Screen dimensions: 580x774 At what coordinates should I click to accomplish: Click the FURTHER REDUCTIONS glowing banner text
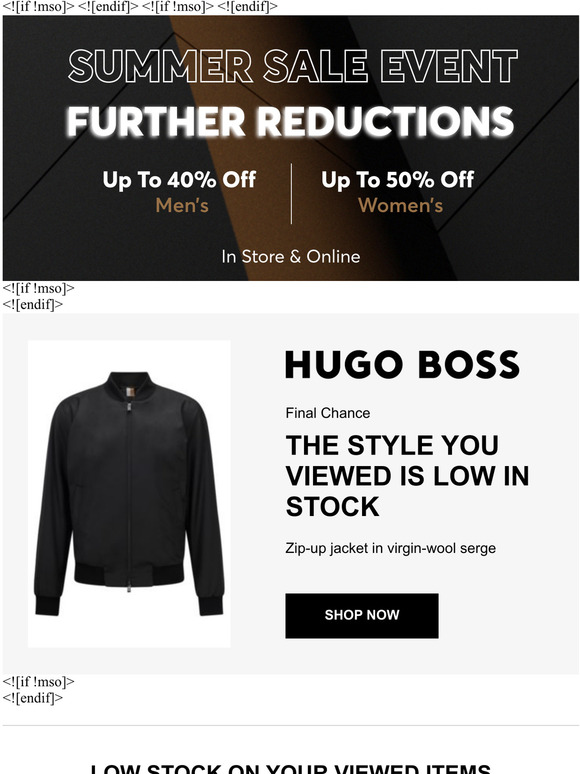pyautogui.click(x=291, y=121)
